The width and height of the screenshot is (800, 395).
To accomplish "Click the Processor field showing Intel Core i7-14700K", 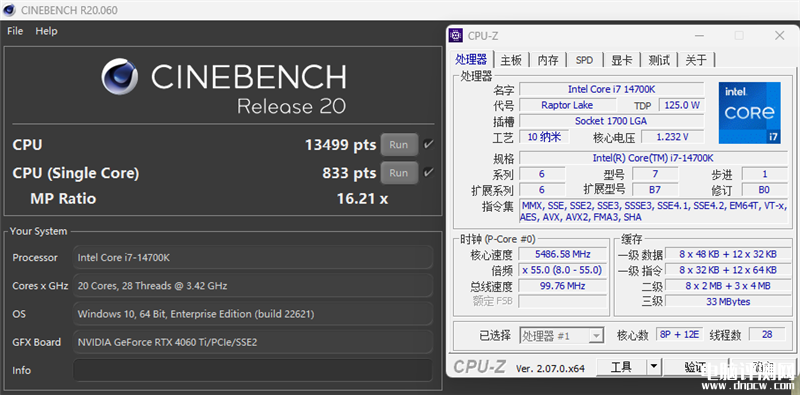I will pyautogui.click(x=253, y=257).
